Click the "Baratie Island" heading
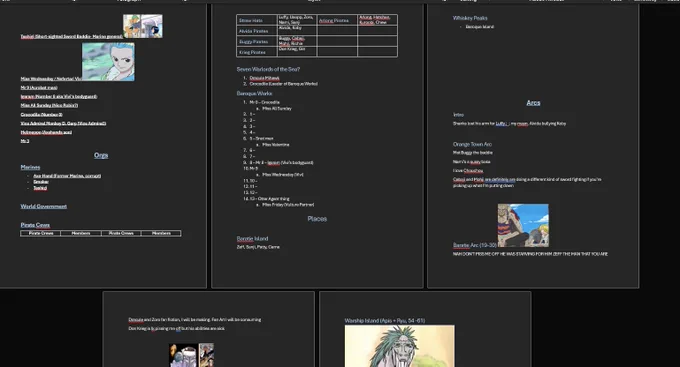This screenshot has height=367, width=680. 252,239
